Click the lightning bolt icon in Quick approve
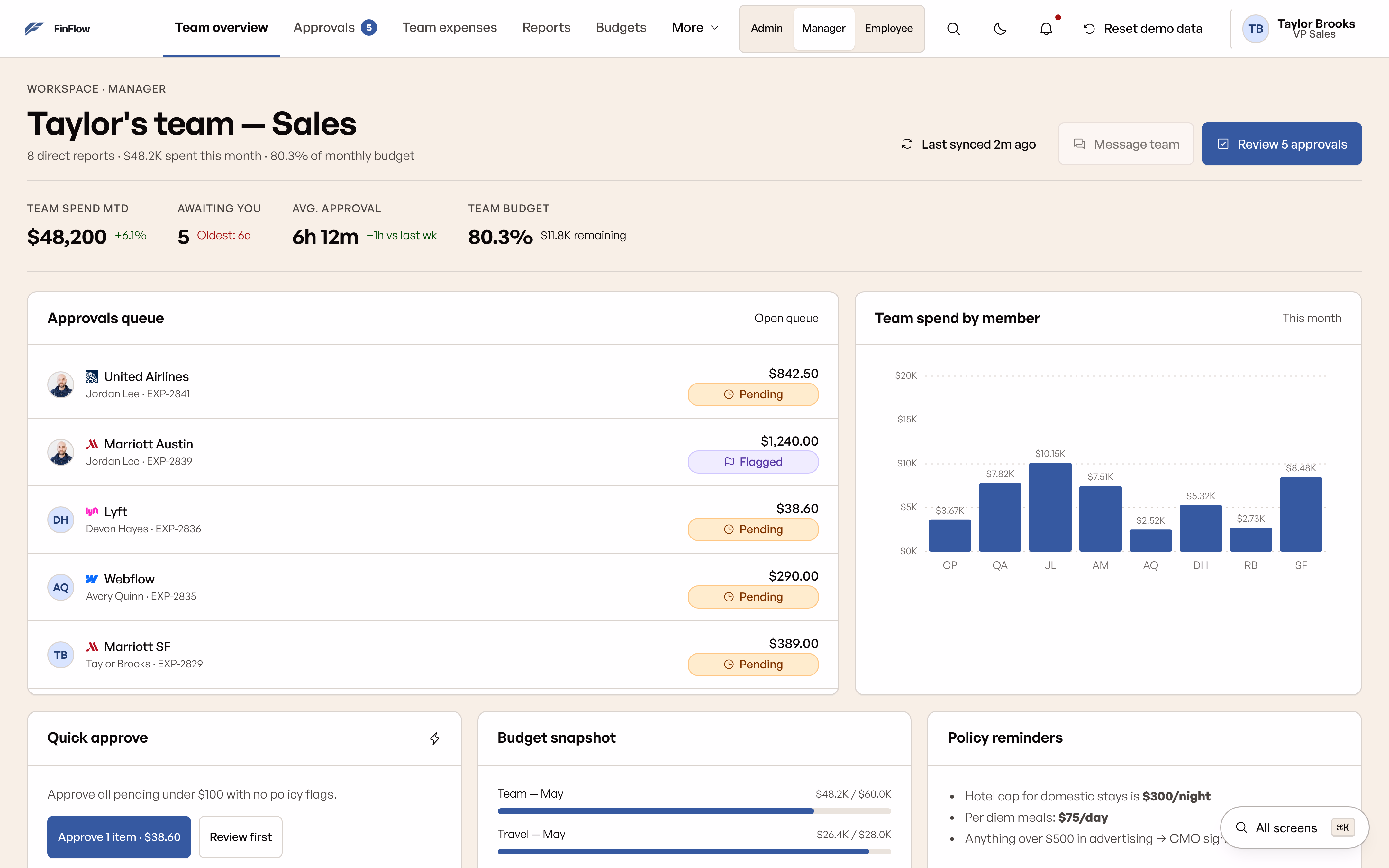Image resolution: width=1389 pixels, height=868 pixels. [x=434, y=738]
